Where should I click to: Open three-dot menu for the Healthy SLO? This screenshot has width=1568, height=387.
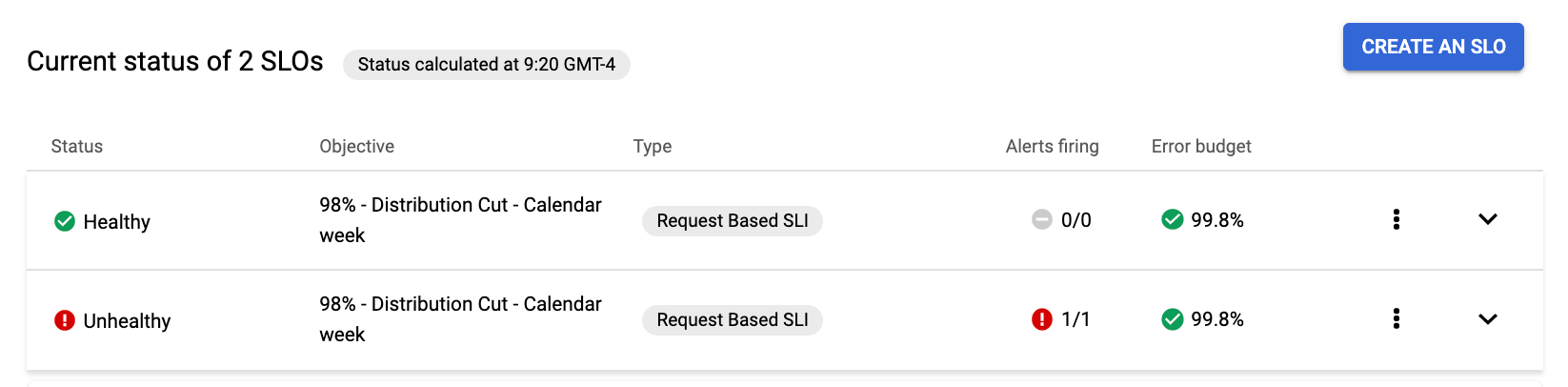(x=1397, y=220)
